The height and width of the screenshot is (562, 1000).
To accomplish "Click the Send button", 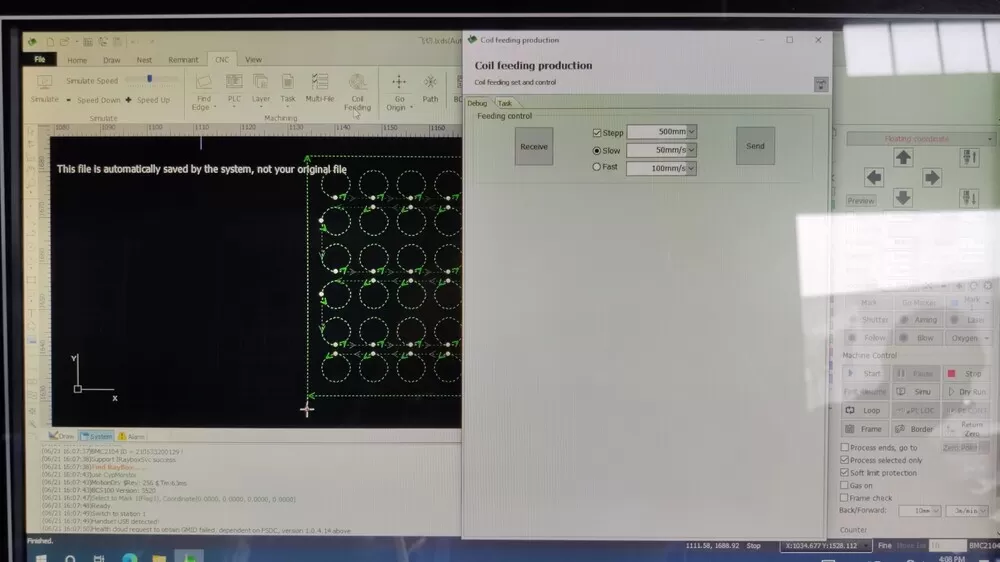I will click(755, 146).
